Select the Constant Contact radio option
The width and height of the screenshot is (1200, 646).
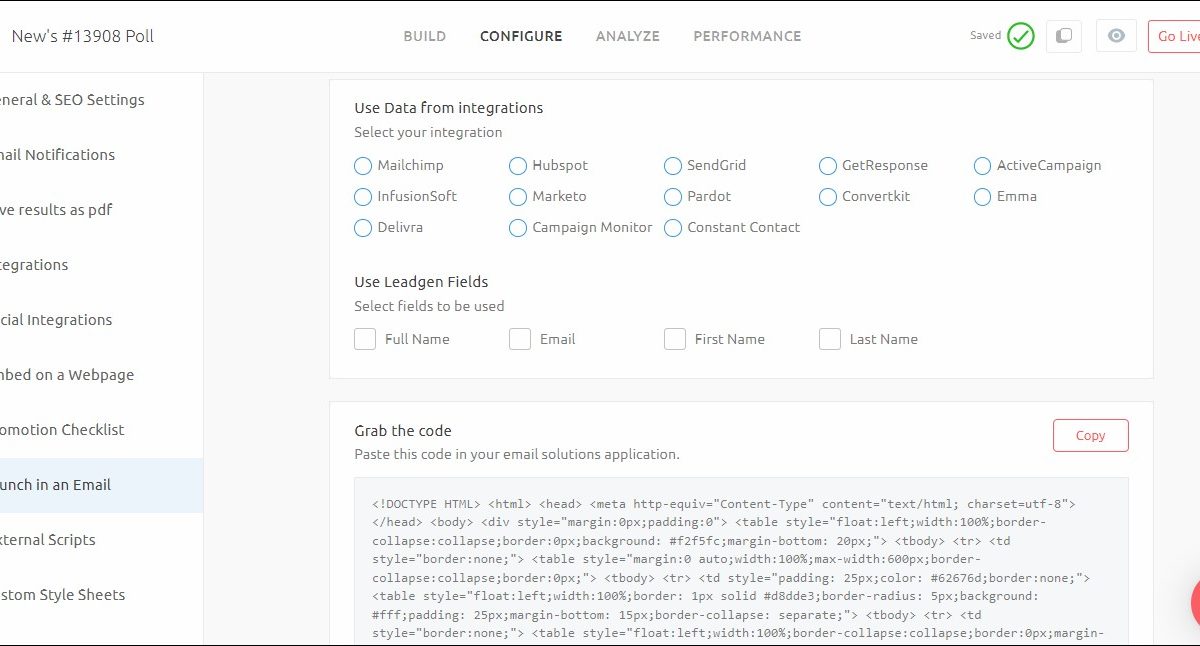point(673,228)
